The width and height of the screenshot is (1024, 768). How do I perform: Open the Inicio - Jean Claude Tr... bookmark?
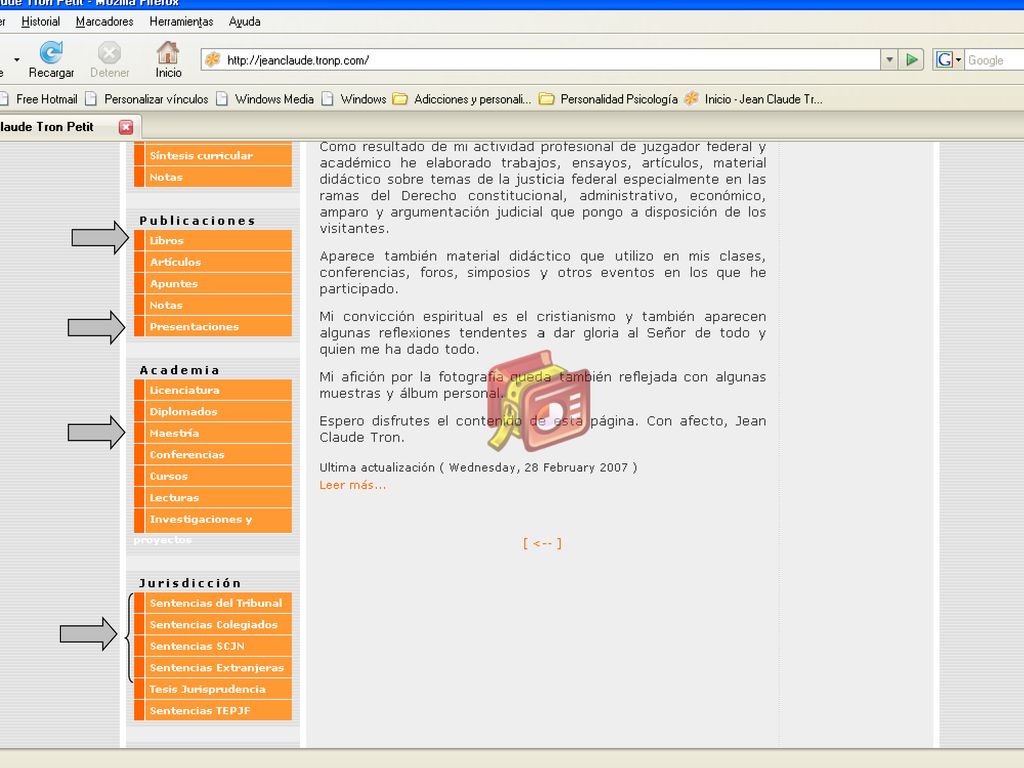(753, 99)
